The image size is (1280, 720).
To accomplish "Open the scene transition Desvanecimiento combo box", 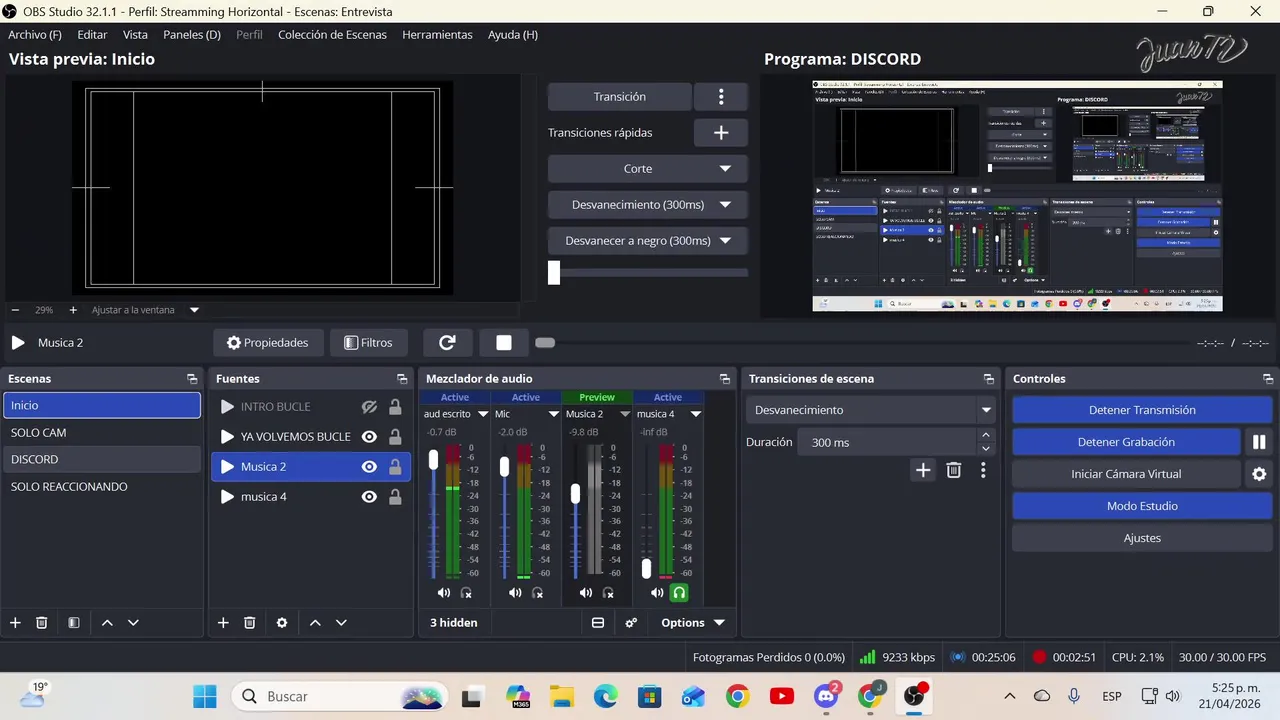I will [x=871, y=410].
